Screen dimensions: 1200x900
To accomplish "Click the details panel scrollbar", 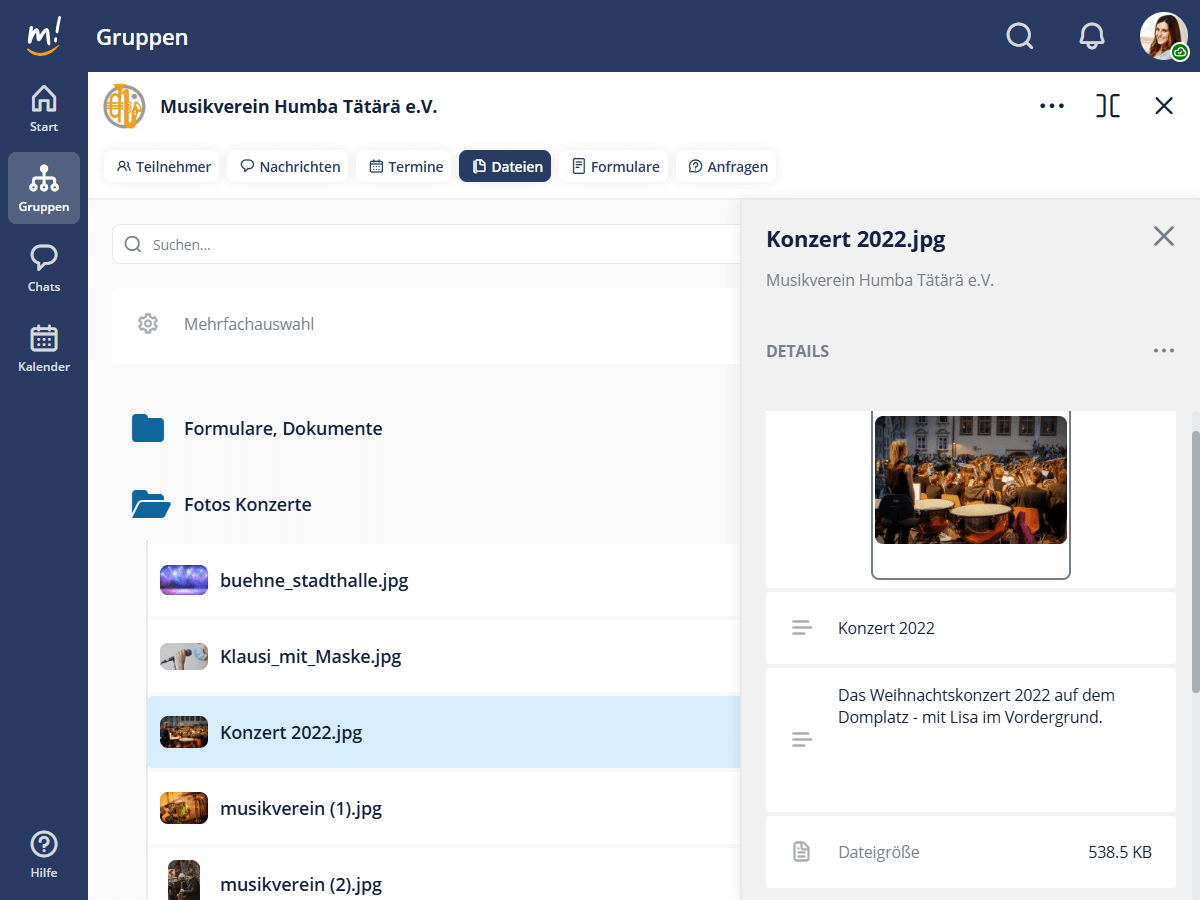I will [x=1195, y=562].
